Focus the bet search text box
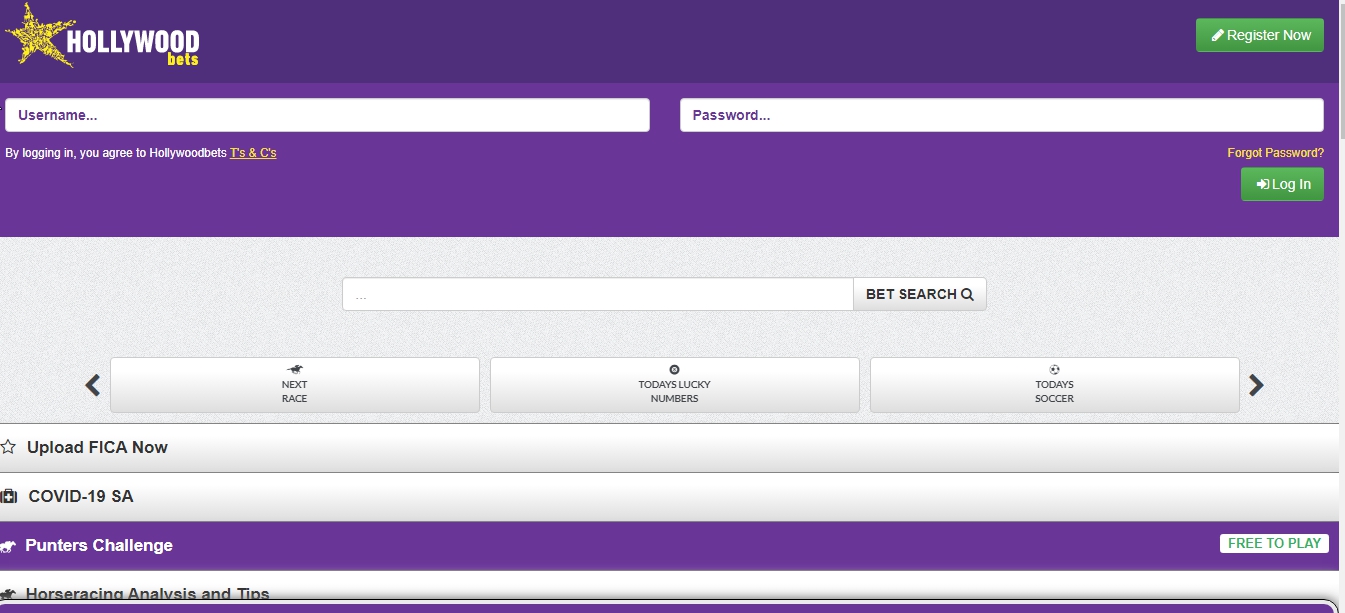Viewport: 1345px width, 613px height. pyautogui.click(x=598, y=294)
